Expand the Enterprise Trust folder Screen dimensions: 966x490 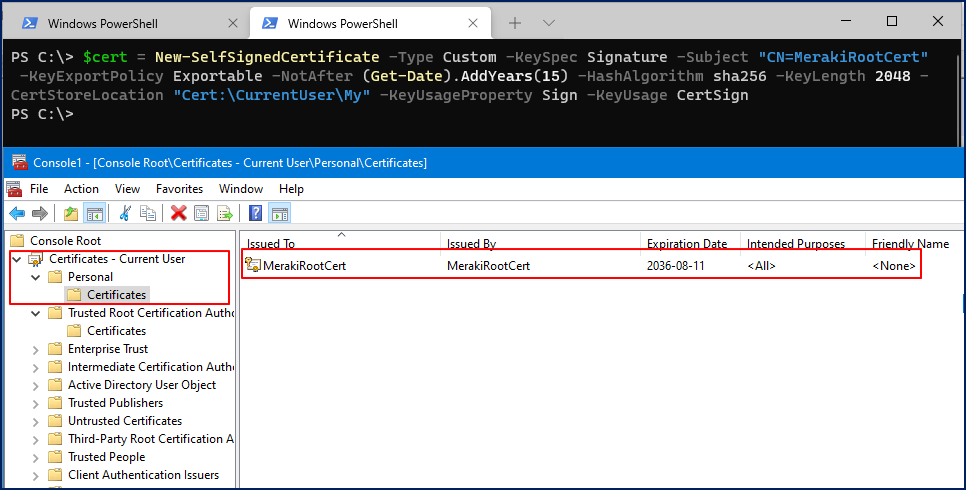click(x=36, y=349)
